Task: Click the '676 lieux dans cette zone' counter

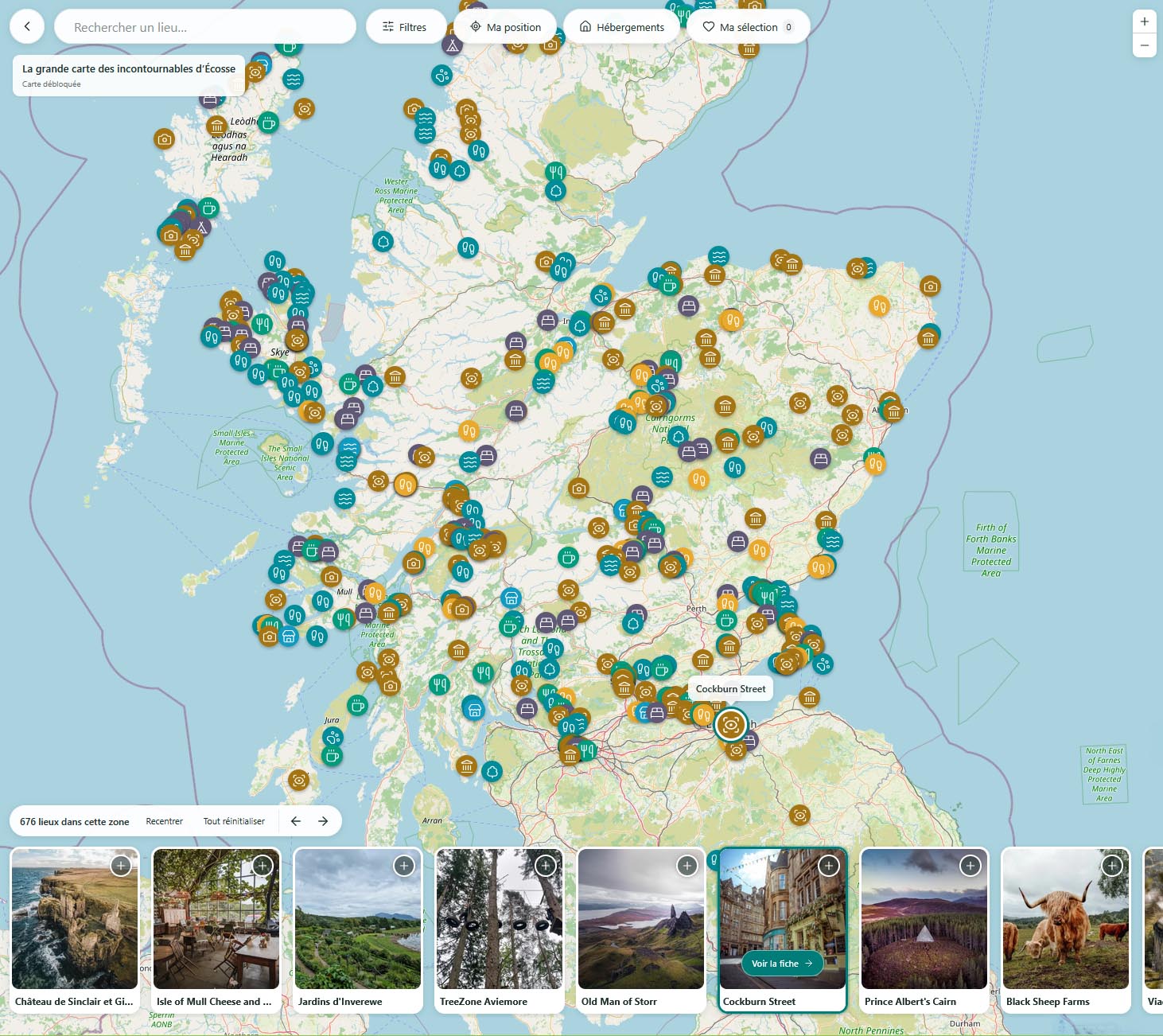Action: coord(74,821)
